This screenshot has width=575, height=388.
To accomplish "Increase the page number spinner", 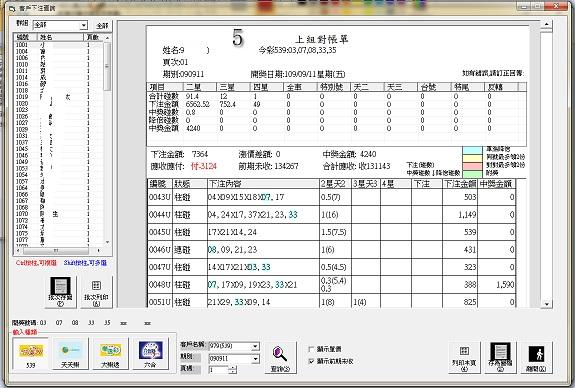I will pos(232,367).
